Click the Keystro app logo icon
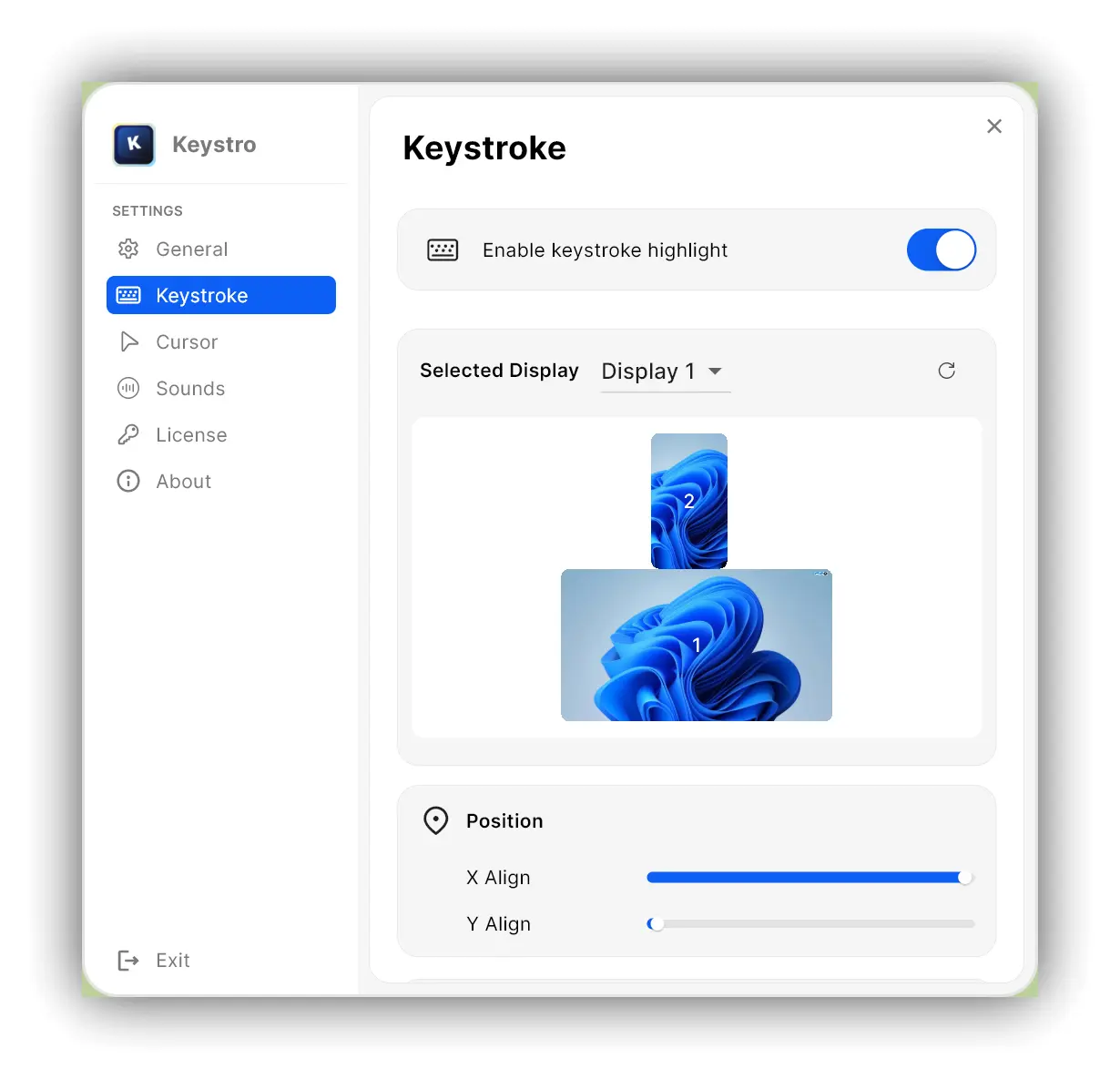 pyautogui.click(x=134, y=144)
